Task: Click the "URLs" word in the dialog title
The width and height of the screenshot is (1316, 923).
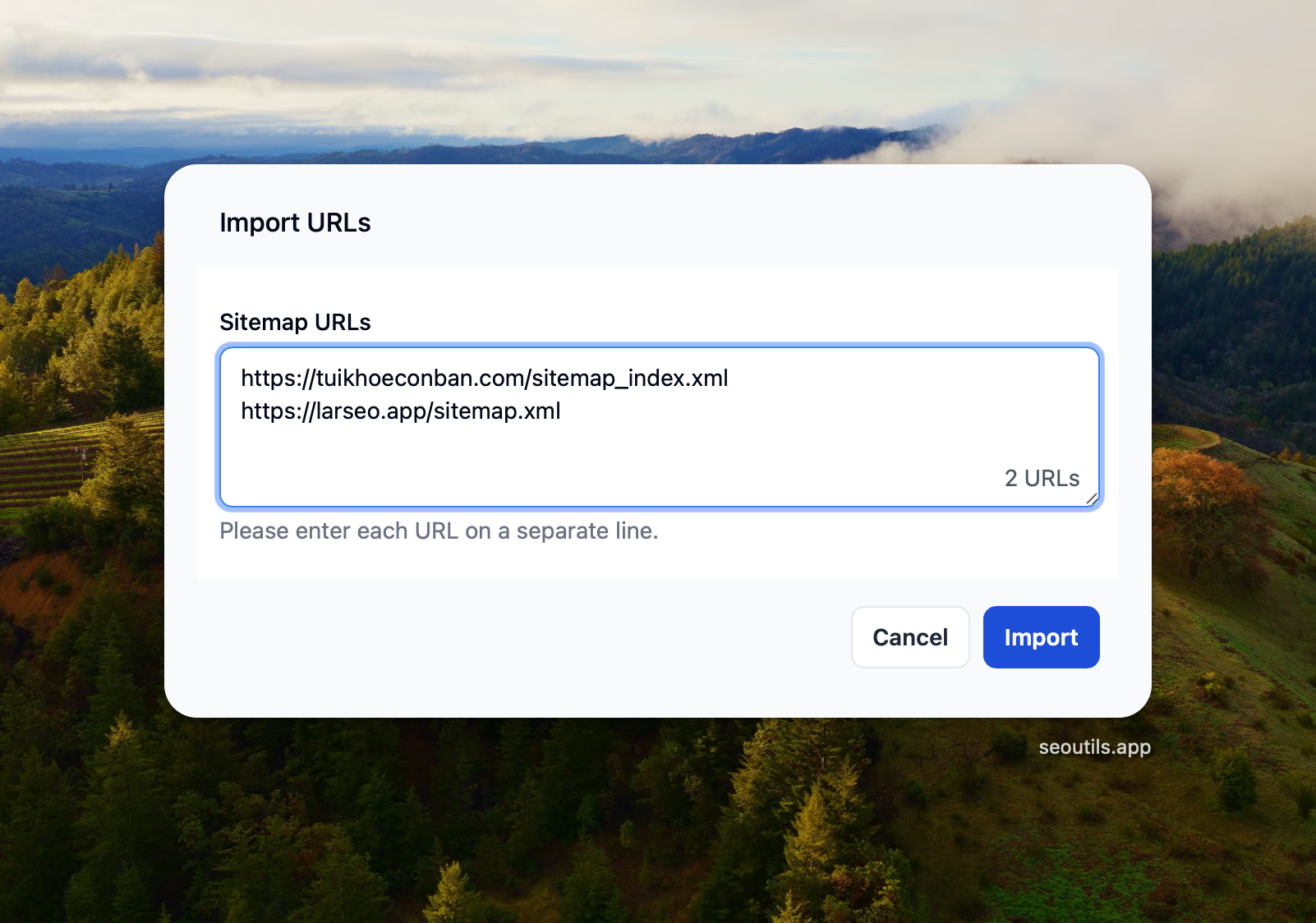Action: tap(338, 223)
